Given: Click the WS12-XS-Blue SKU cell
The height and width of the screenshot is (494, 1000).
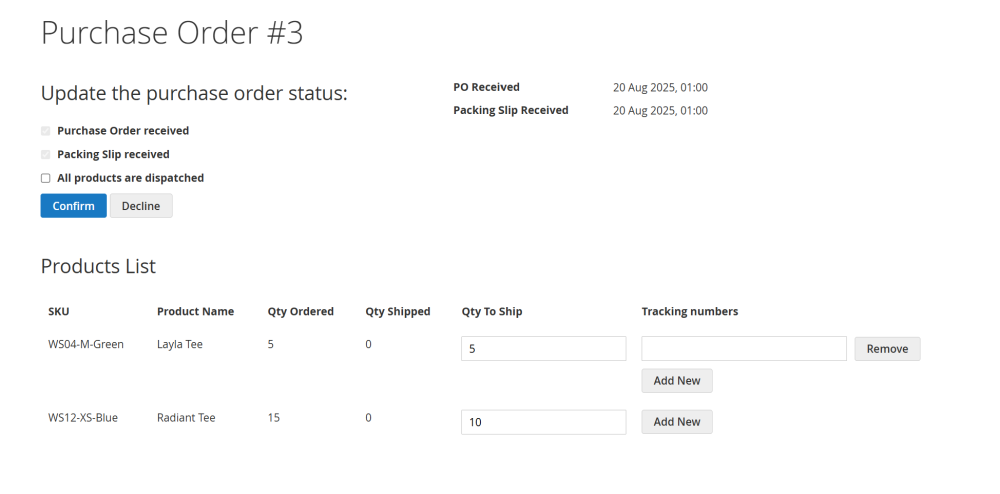Looking at the screenshot, I should (83, 418).
